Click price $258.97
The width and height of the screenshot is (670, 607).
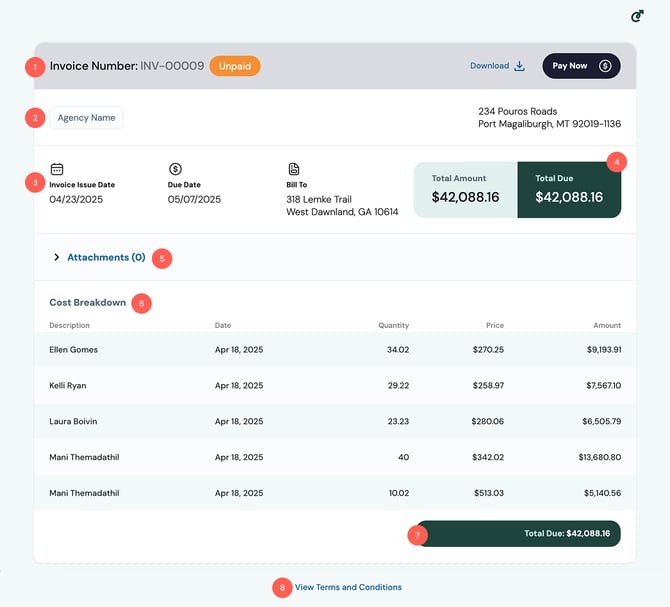(x=488, y=385)
